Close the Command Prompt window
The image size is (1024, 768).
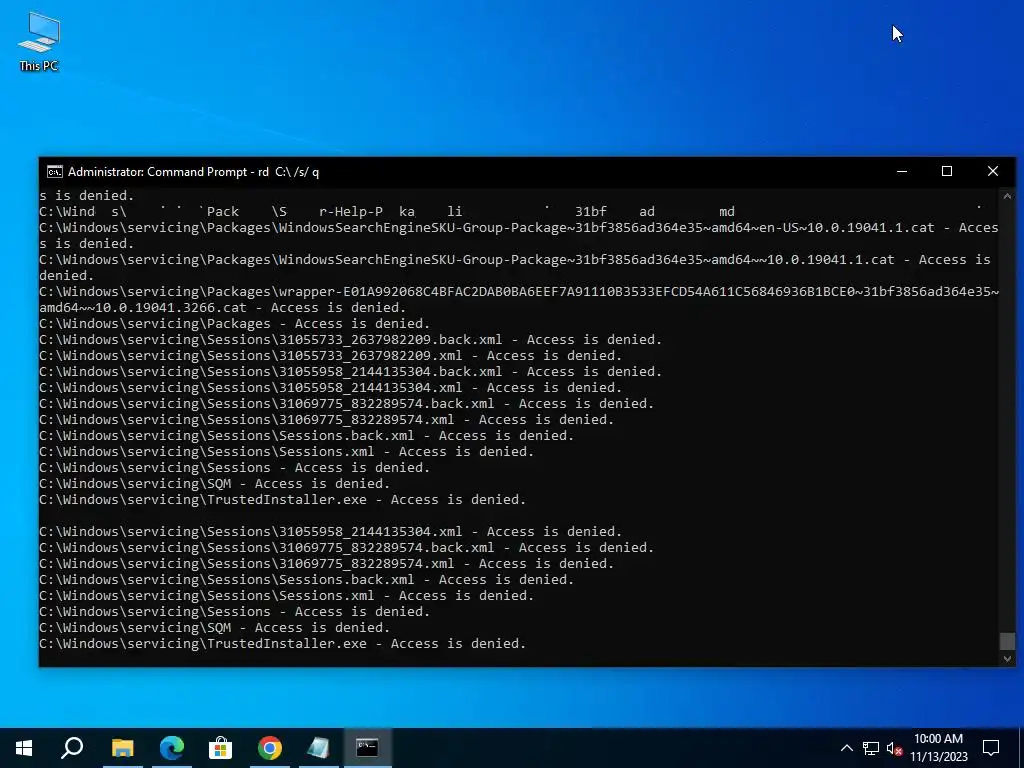point(993,172)
